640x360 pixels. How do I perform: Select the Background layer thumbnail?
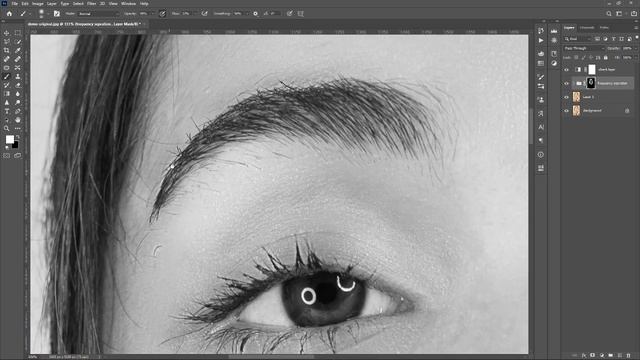point(576,111)
